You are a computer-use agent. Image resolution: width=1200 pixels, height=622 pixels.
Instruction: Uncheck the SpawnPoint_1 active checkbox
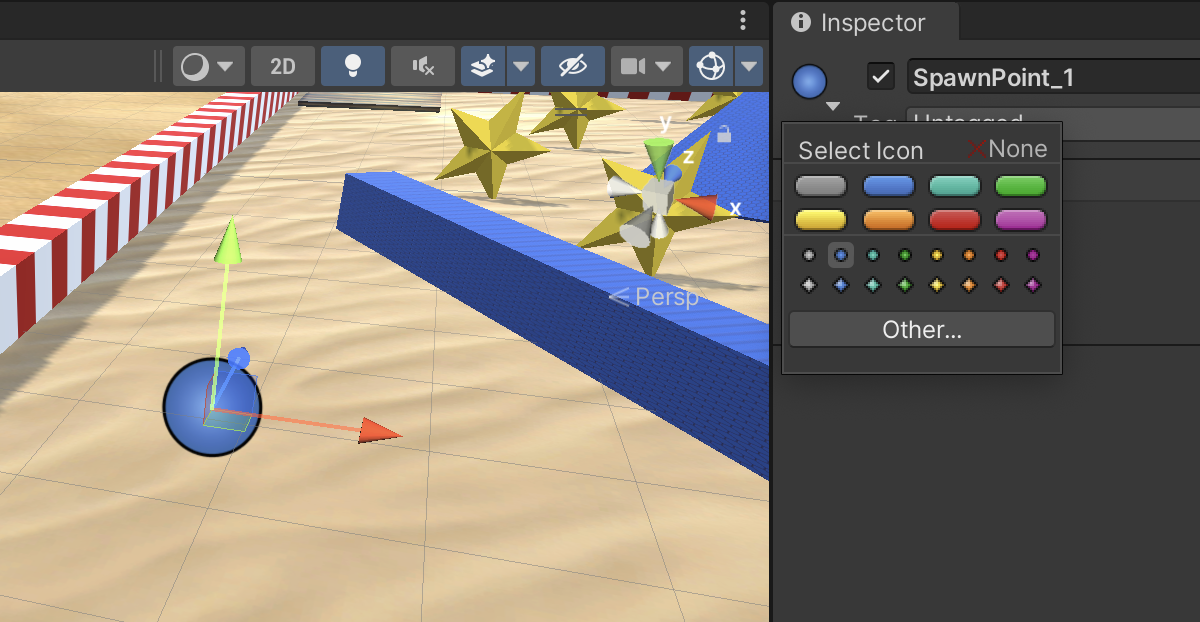pos(881,76)
